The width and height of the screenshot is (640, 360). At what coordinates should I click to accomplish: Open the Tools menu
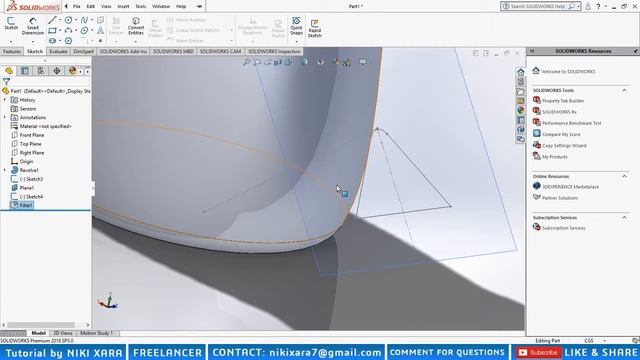[x=140, y=7]
